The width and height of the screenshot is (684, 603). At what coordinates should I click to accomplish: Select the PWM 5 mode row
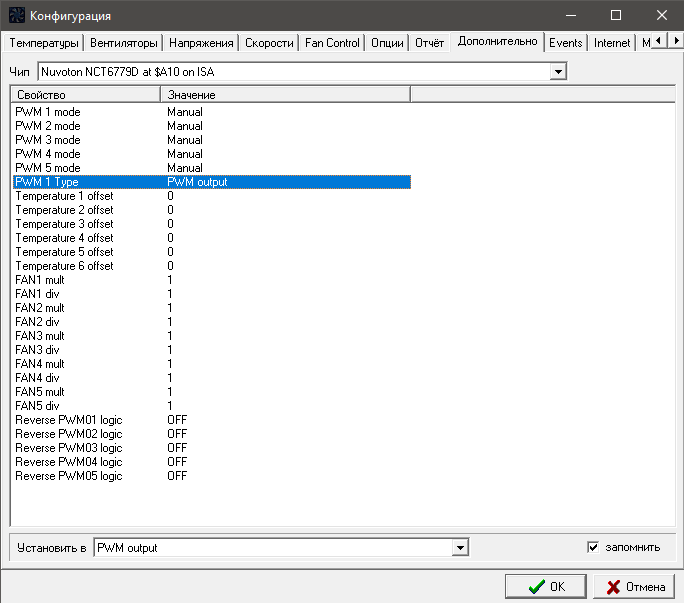[x=212, y=168]
